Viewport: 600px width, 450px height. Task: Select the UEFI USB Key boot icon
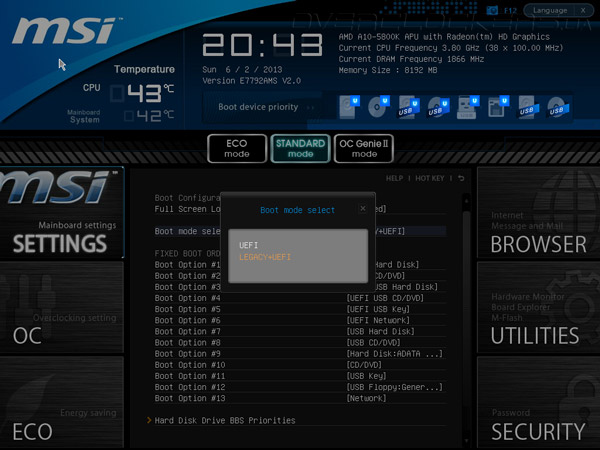point(468,108)
